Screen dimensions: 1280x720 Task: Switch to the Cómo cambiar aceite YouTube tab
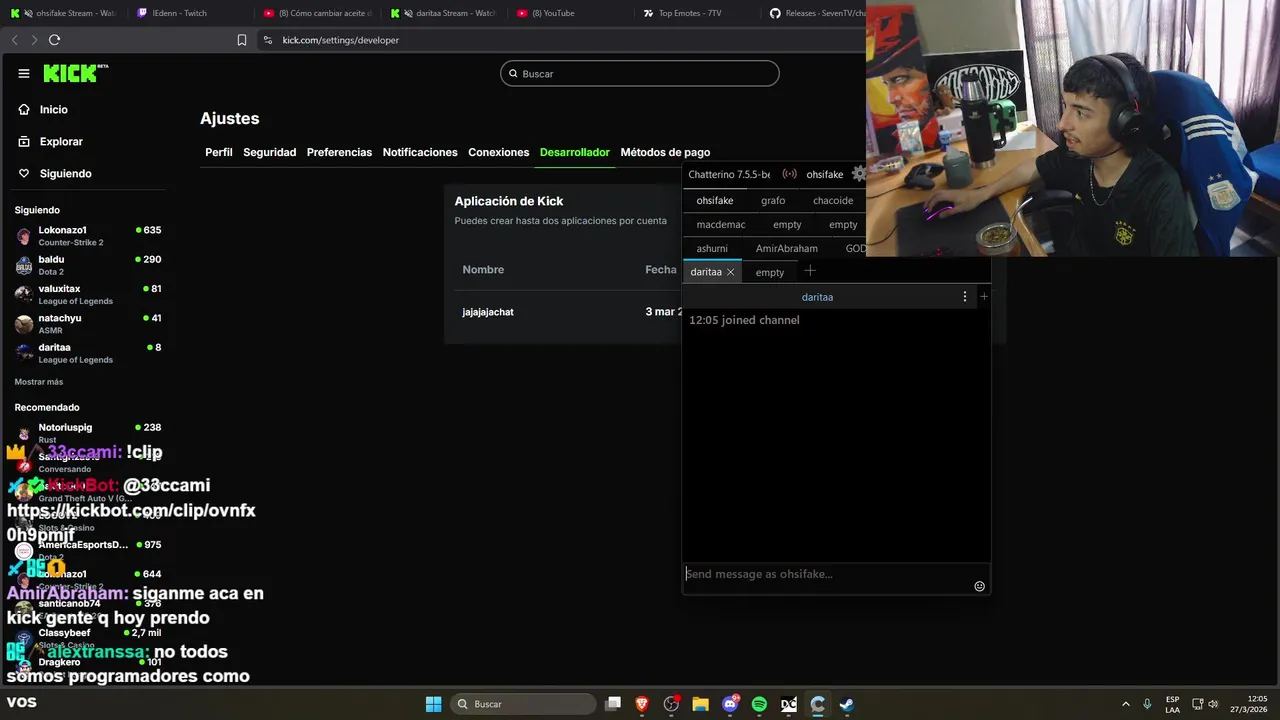click(x=318, y=13)
